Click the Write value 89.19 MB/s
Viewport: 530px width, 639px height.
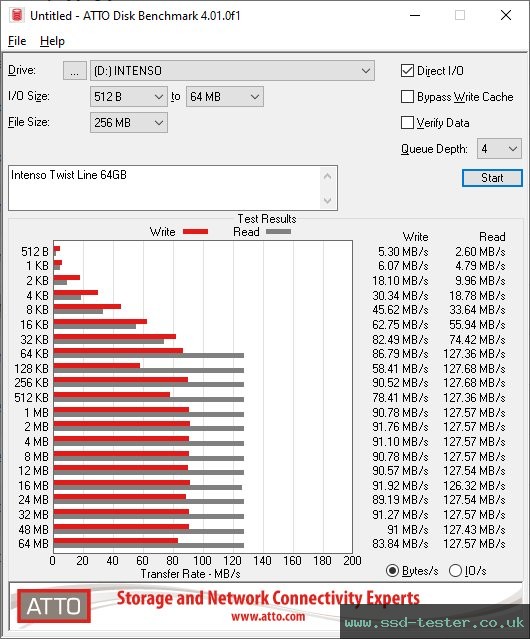click(400, 500)
